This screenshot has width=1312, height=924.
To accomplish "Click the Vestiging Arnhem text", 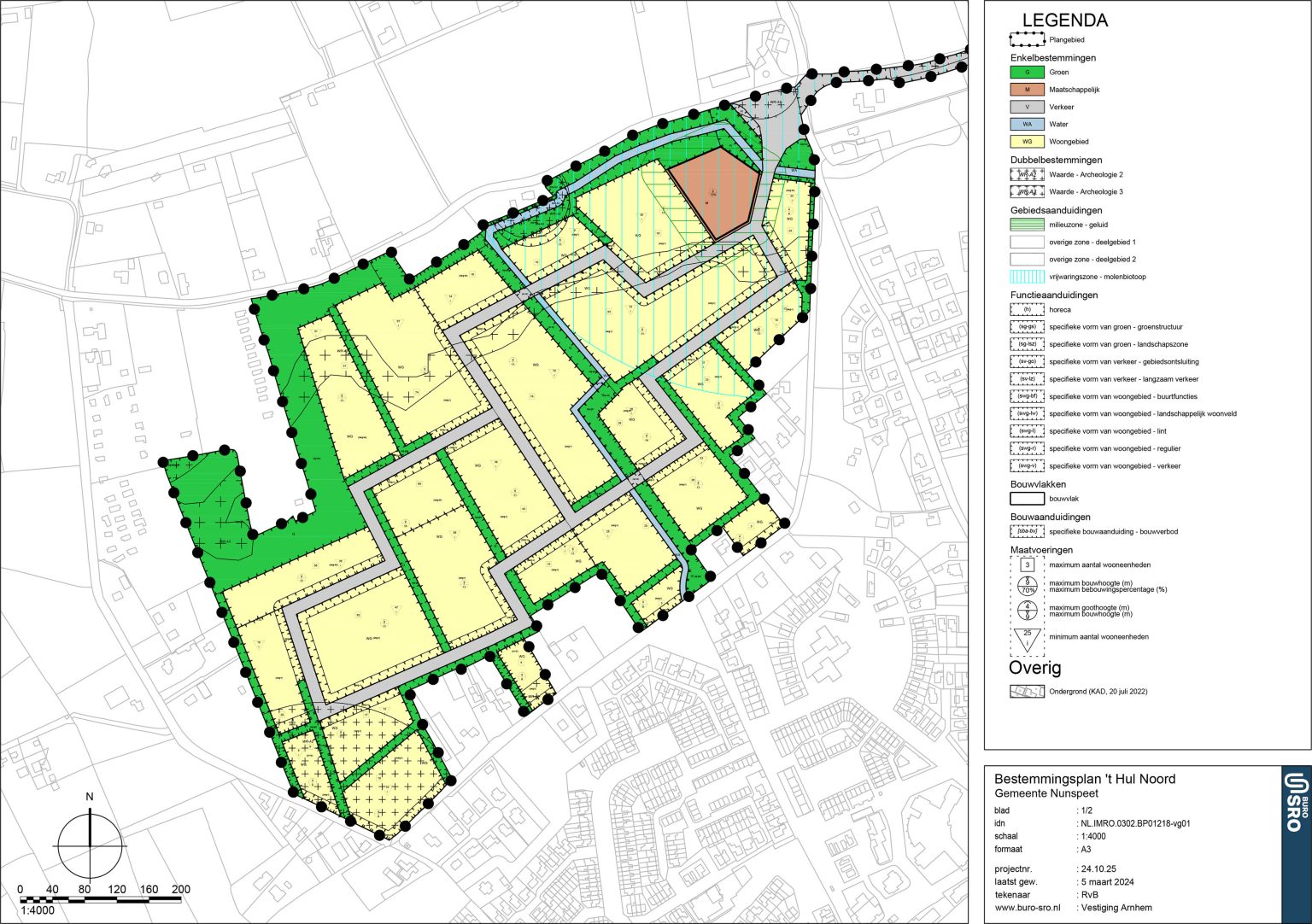I will click(x=1116, y=908).
